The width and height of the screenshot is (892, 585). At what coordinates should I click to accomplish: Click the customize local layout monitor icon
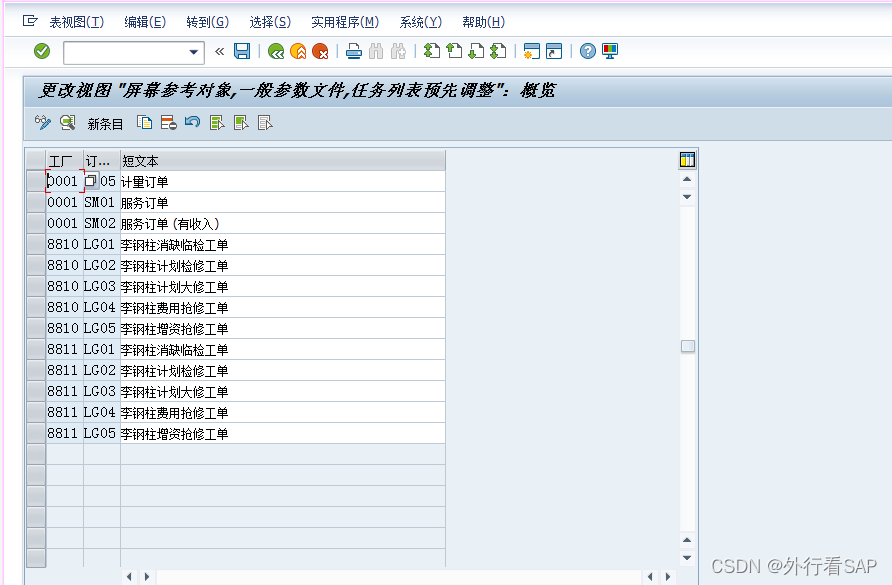pyautogui.click(x=610, y=51)
